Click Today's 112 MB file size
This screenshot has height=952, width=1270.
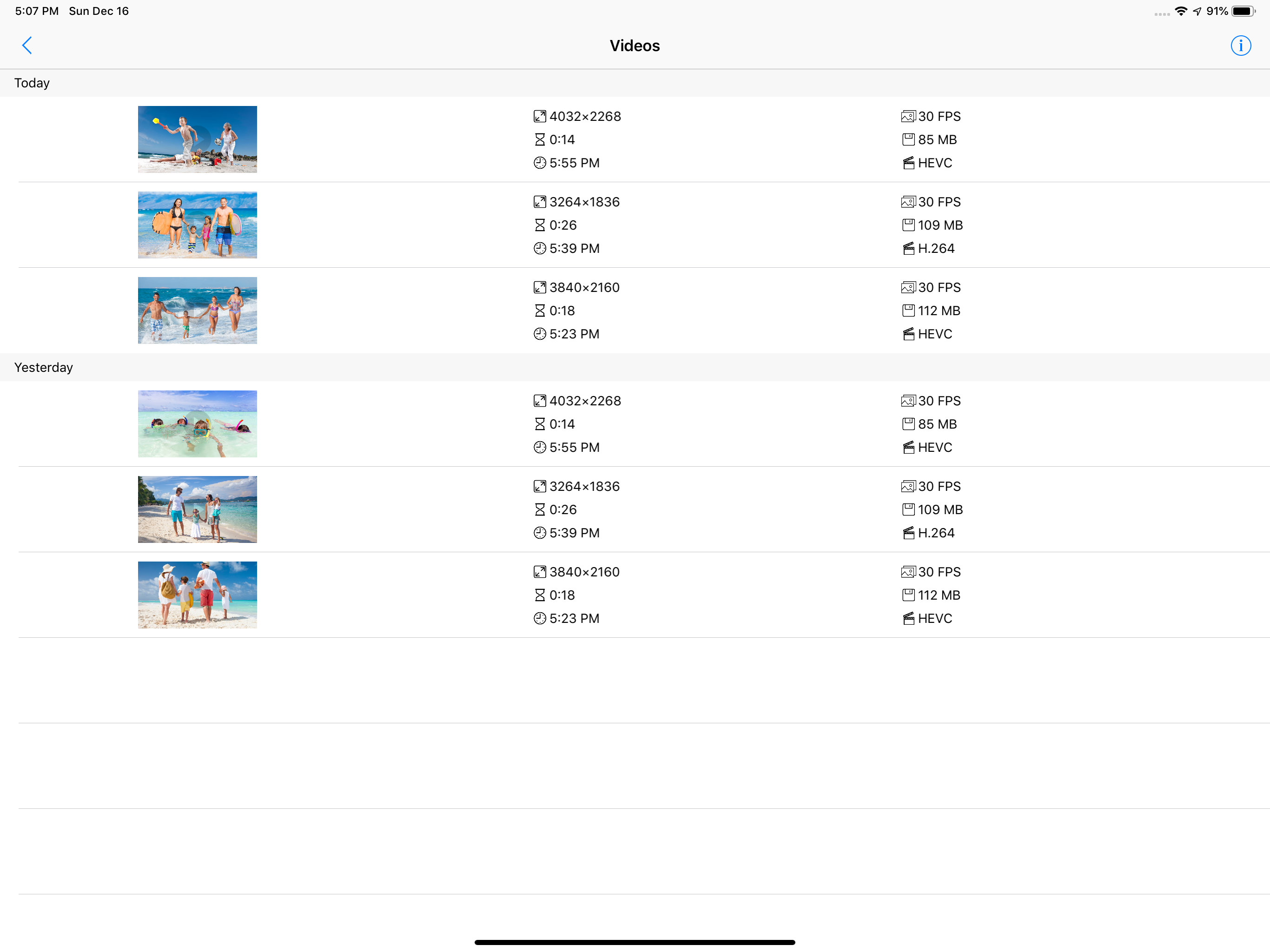pos(939,311)
